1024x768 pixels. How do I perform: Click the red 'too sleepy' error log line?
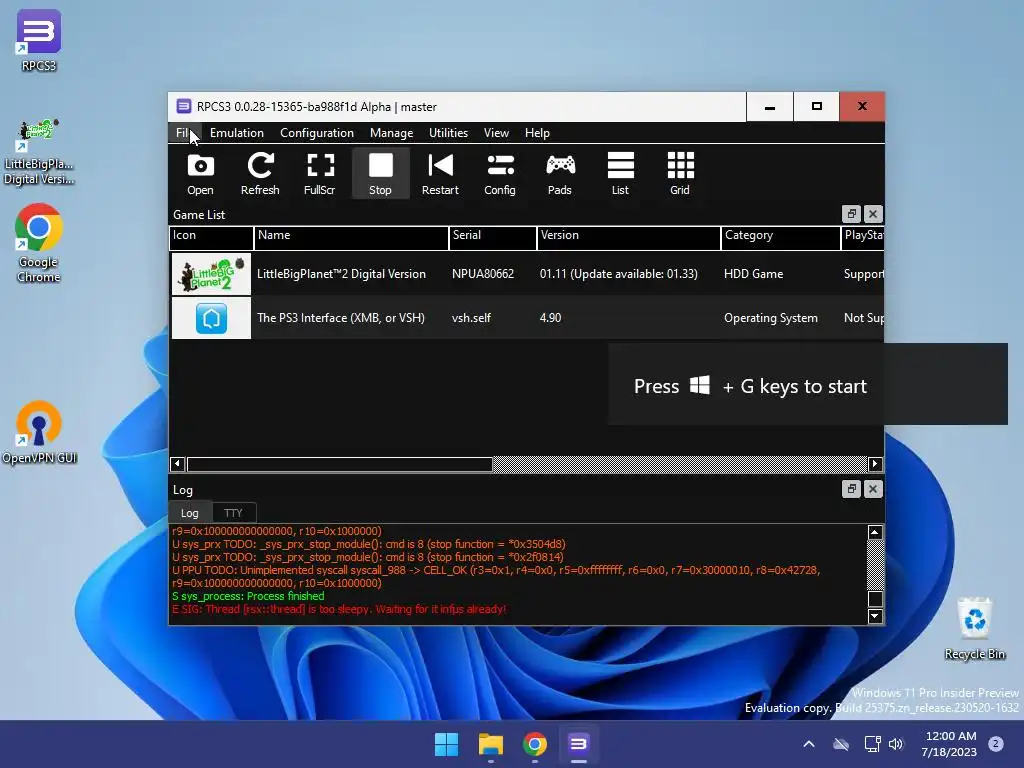coord(339,609)
